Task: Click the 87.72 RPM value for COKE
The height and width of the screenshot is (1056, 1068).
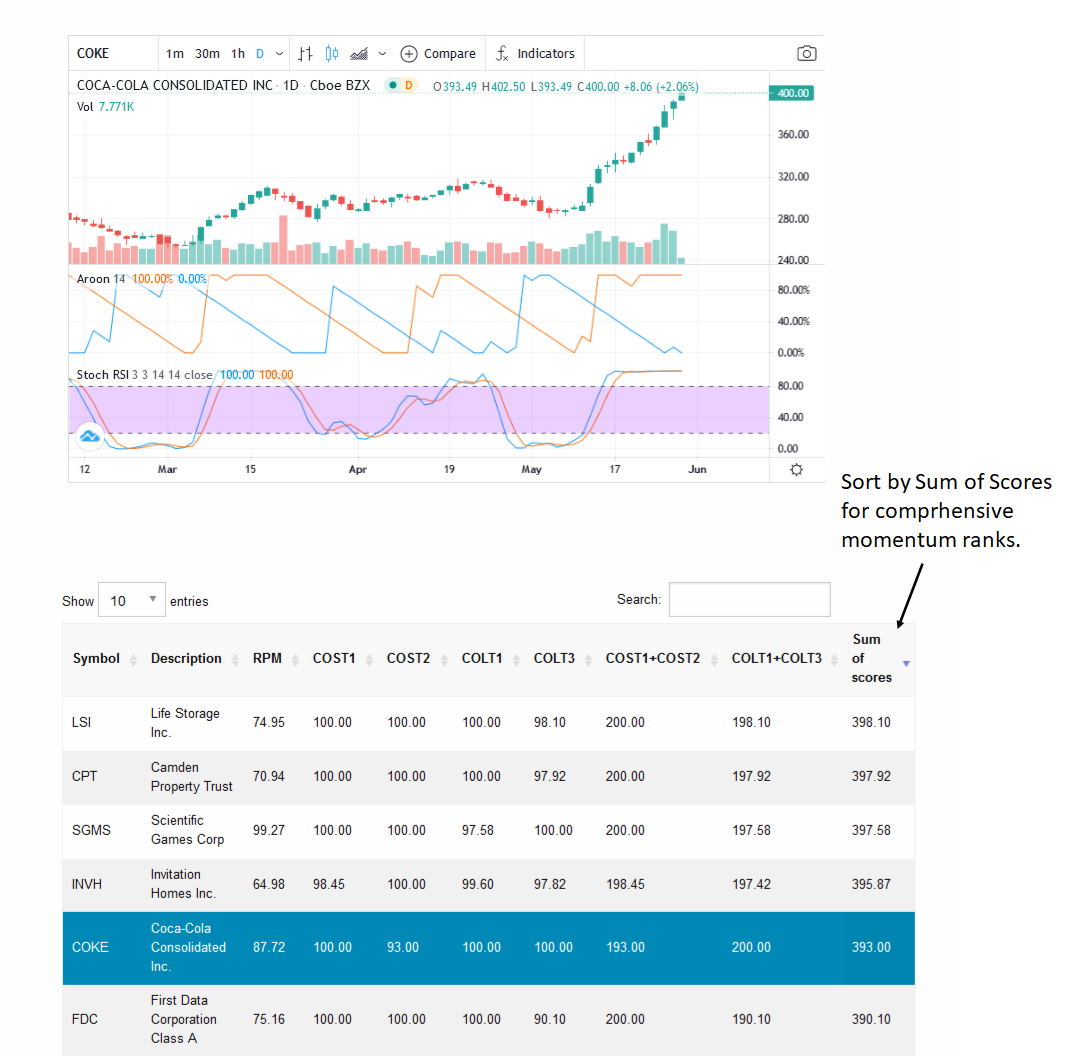Action: [x=269, y=948]
